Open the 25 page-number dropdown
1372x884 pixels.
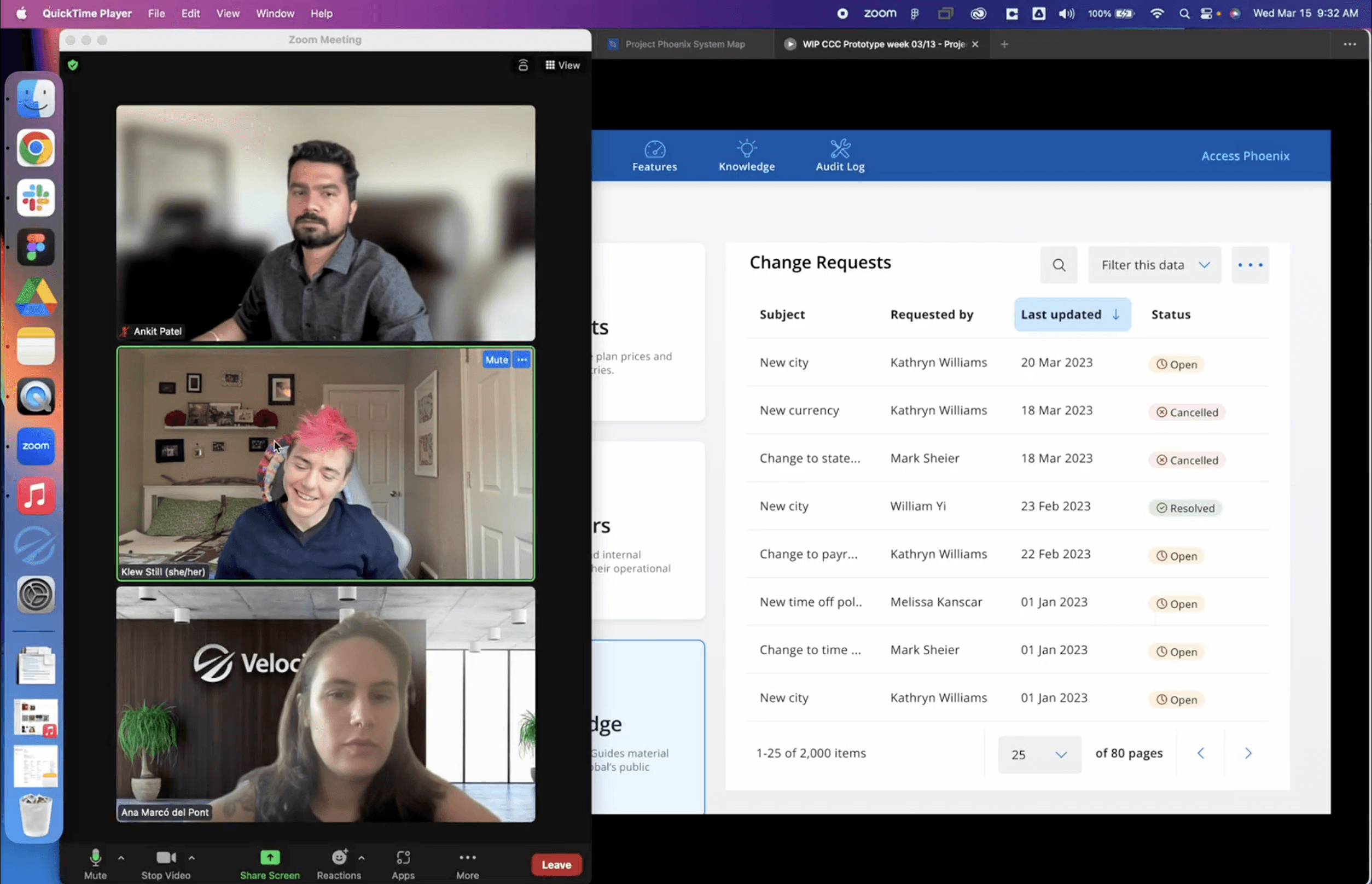coord(1039,754)
